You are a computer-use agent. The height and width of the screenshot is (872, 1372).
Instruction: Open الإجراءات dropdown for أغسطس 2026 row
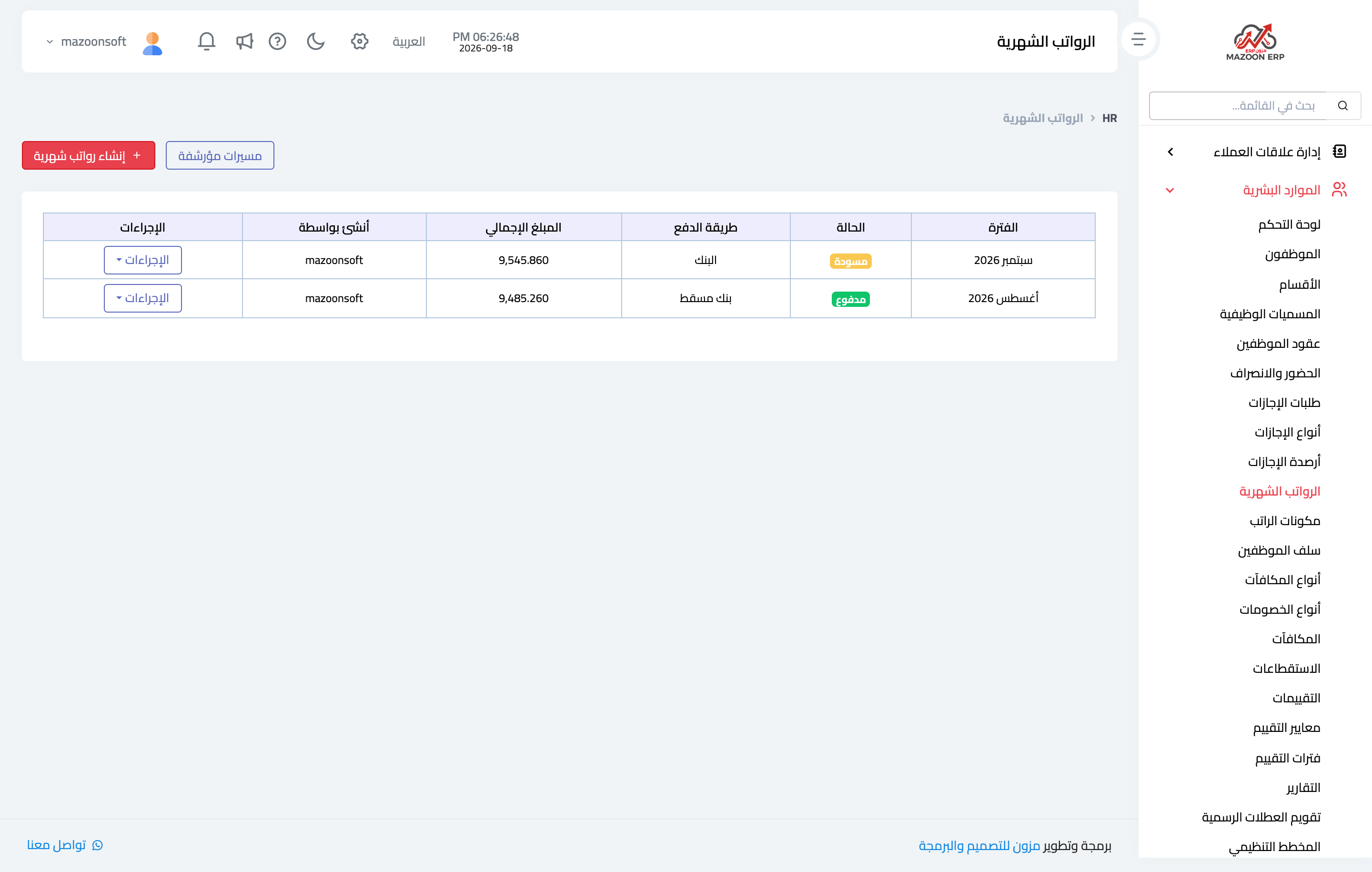(143, 298)
